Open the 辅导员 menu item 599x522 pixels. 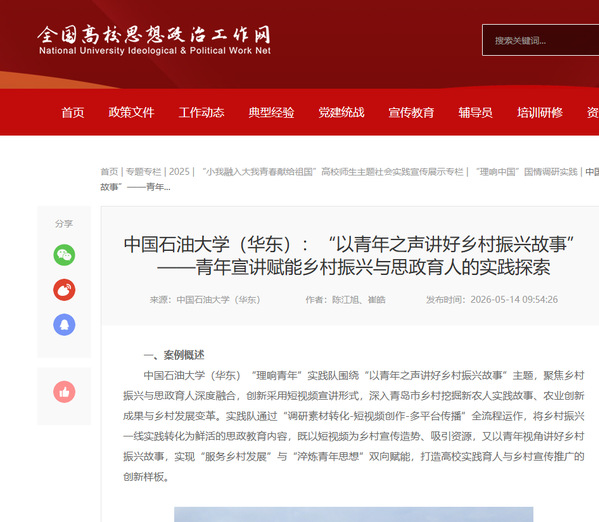pos(475,112)
